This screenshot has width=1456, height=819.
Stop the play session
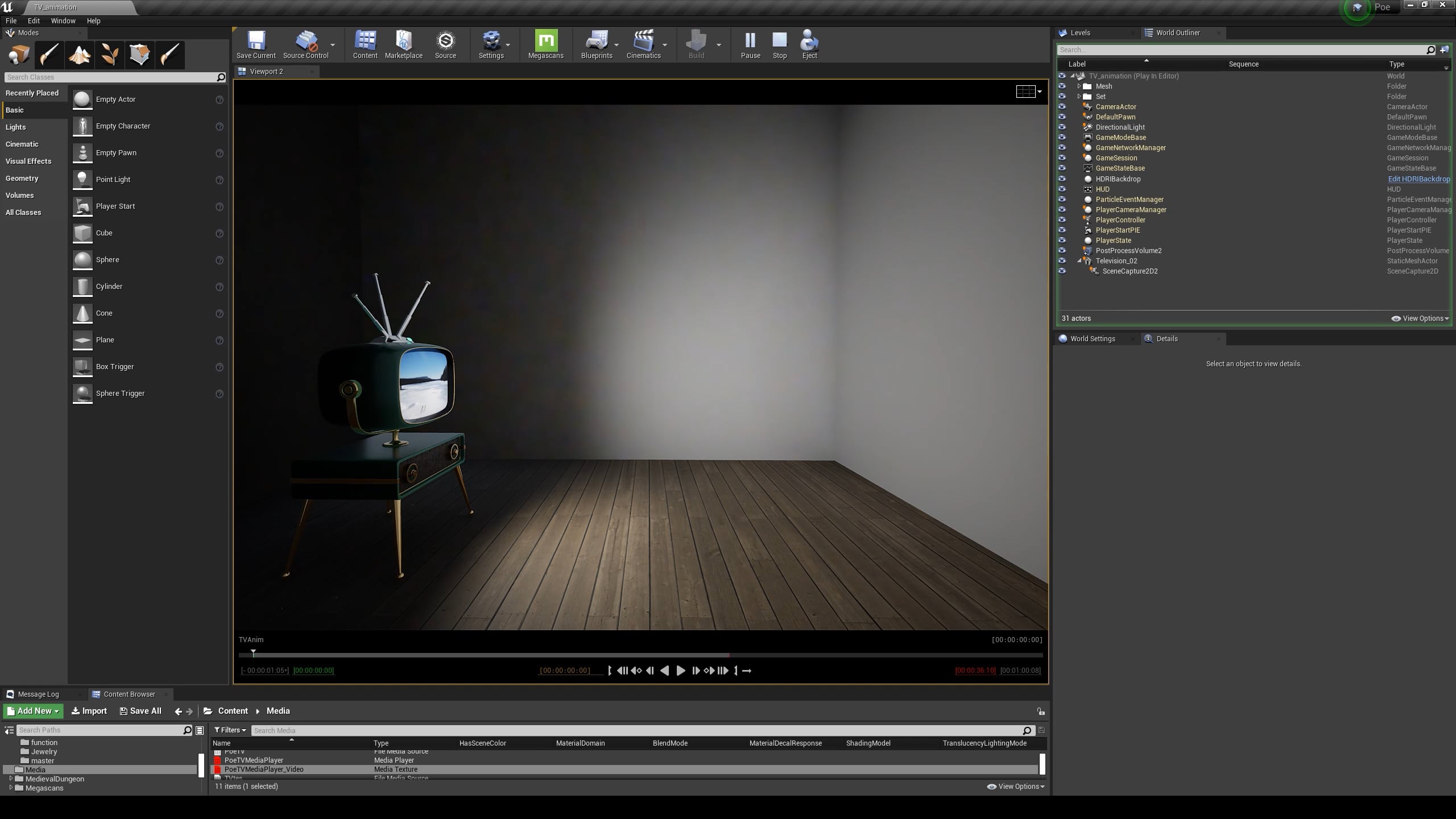(x=780, y=45)
